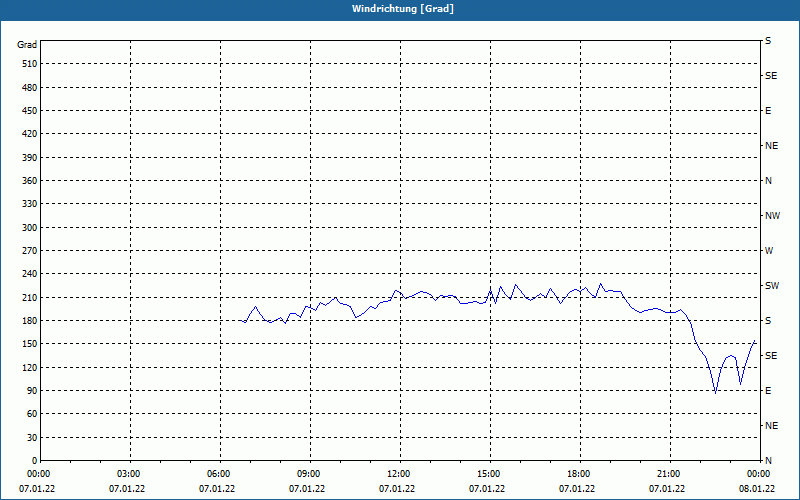This screenshot has width=800, height=500.
Task: Select the N compass label level with 360
Action: point(768,181)
